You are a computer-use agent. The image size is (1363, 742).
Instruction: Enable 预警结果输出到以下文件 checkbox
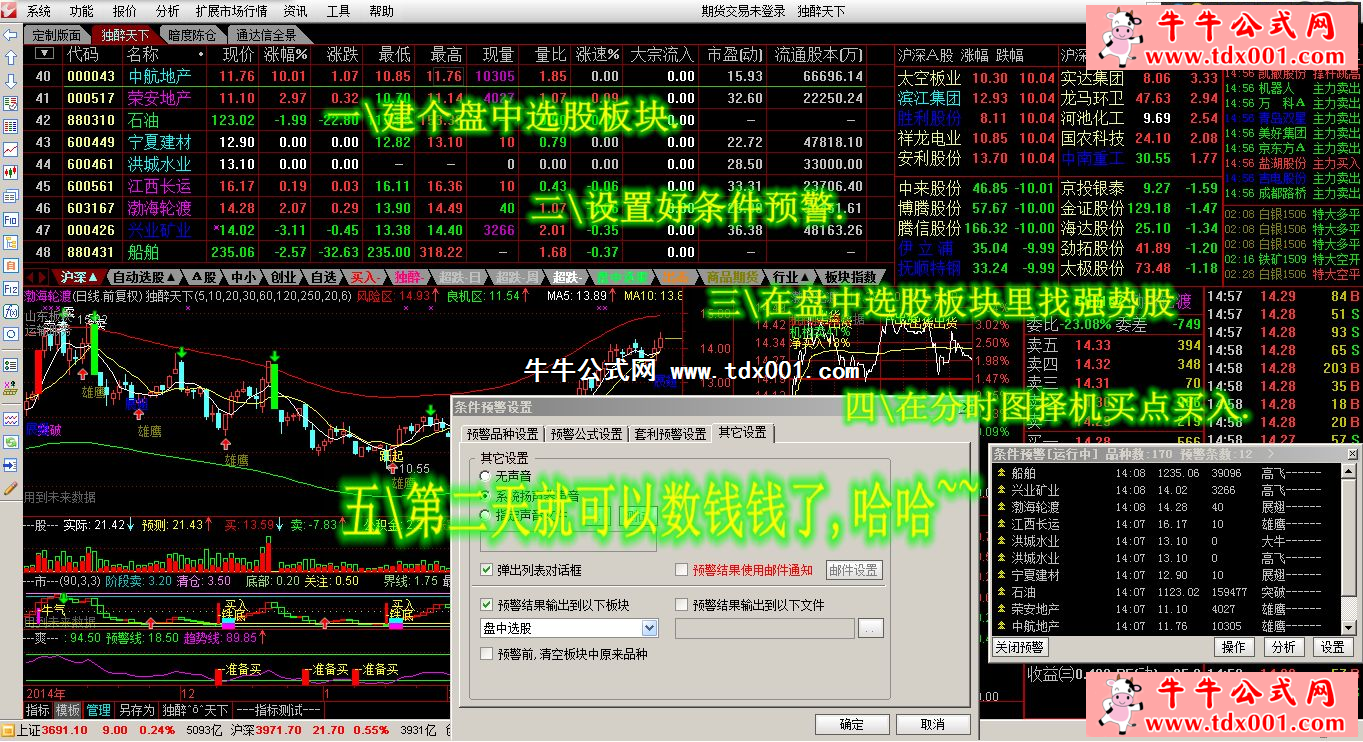(x=682, y=605)
